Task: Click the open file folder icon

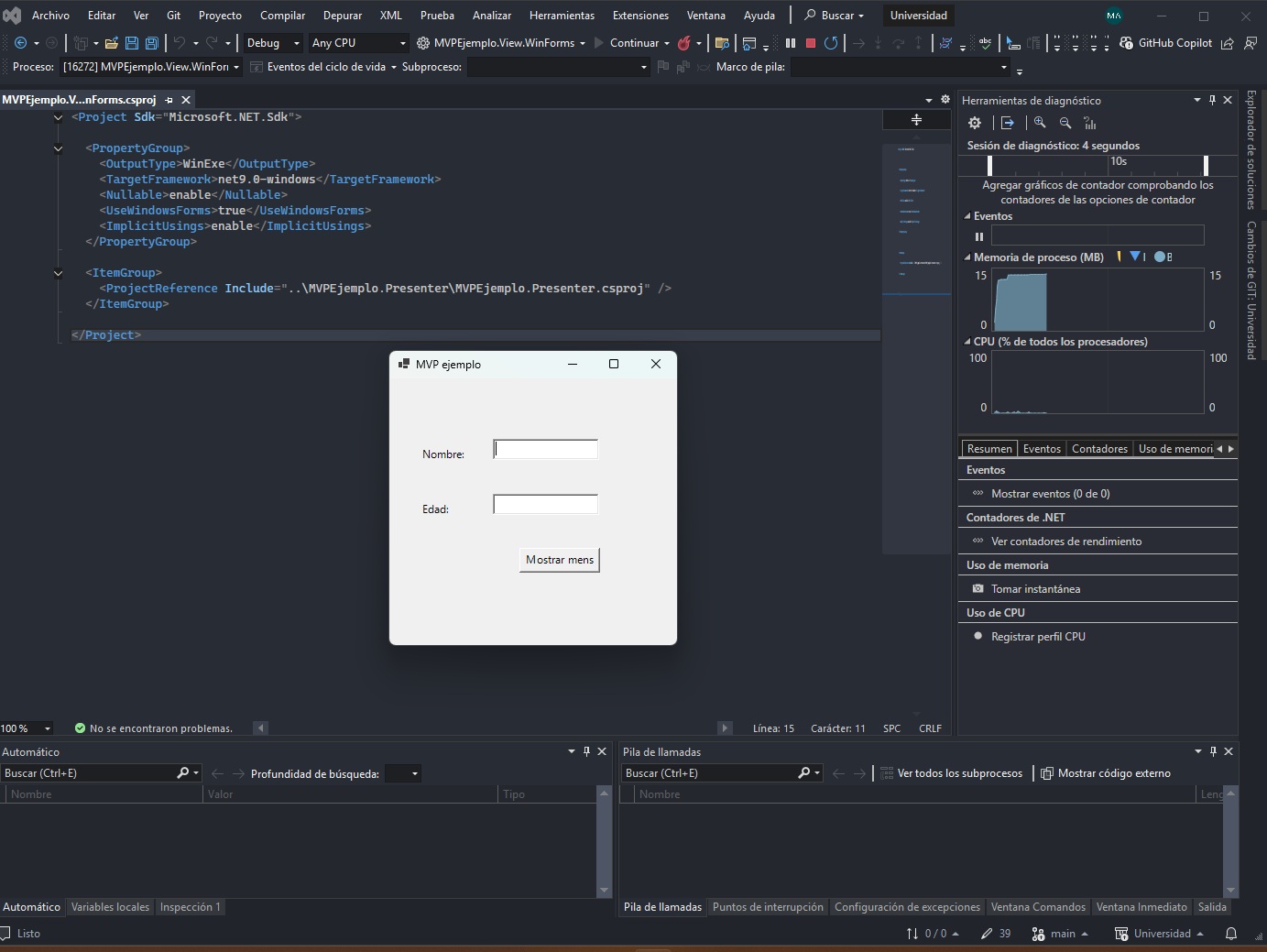Action: pos(112,43)
